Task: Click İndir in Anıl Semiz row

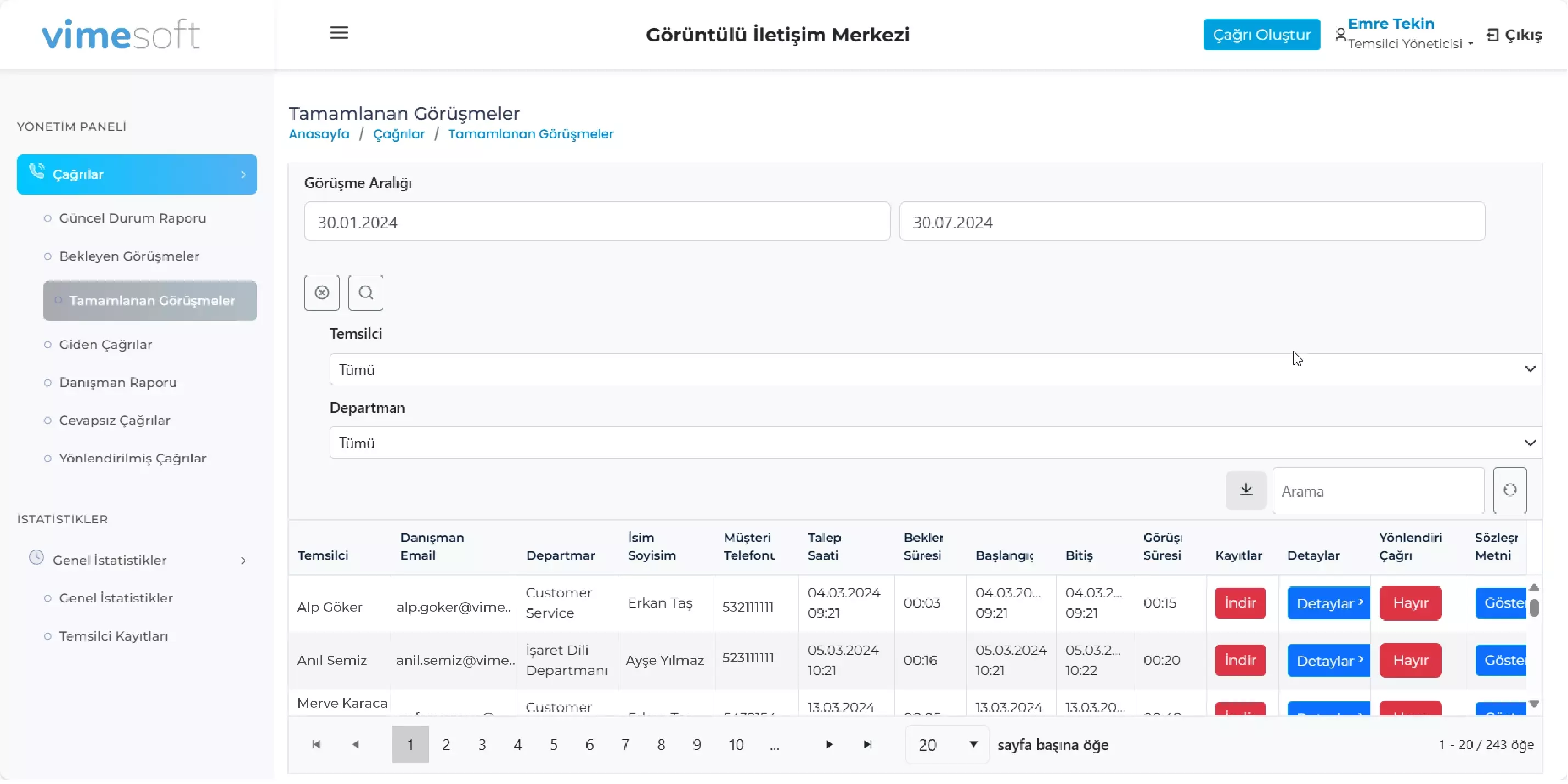Action: coord(1240,660)
